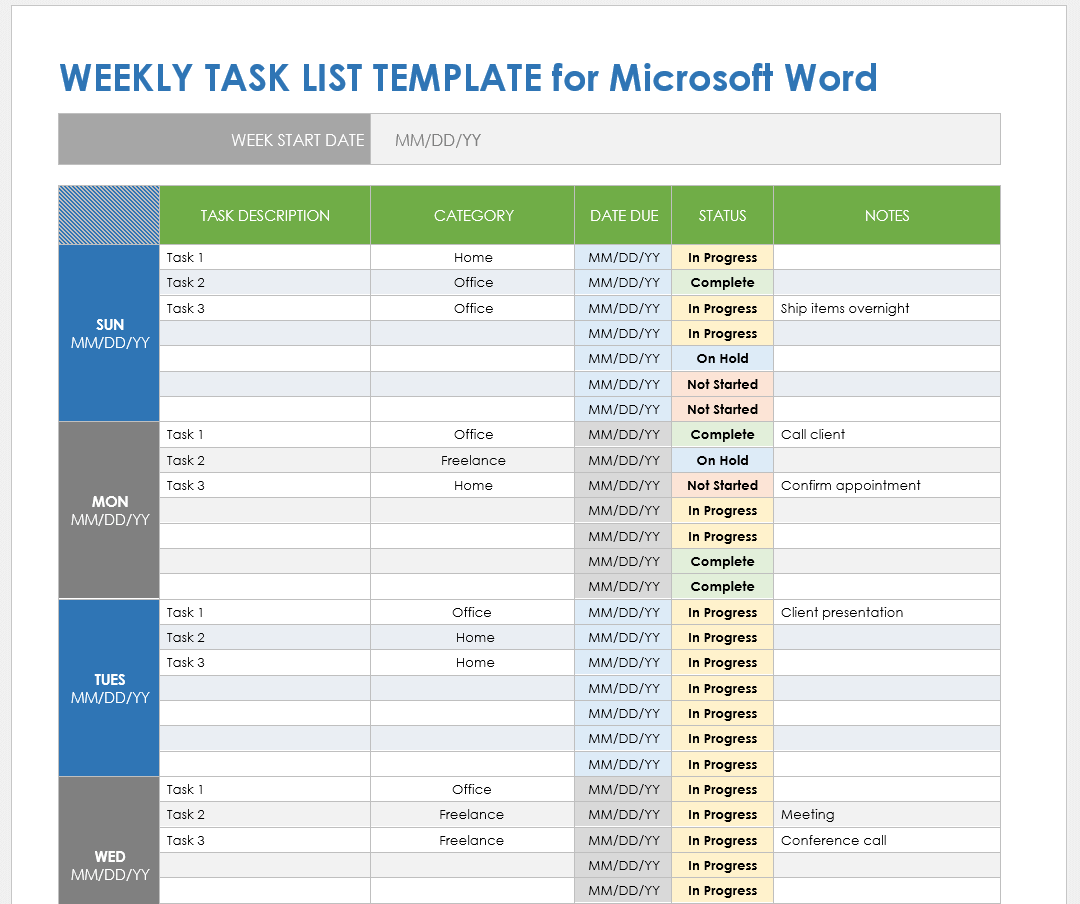Click Task 1 description cell under Sunday

[x=185, y=257]
